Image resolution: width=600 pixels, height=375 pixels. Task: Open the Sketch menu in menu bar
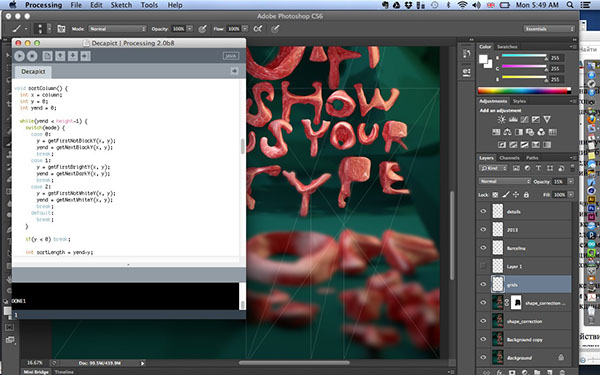coord(121,5)
